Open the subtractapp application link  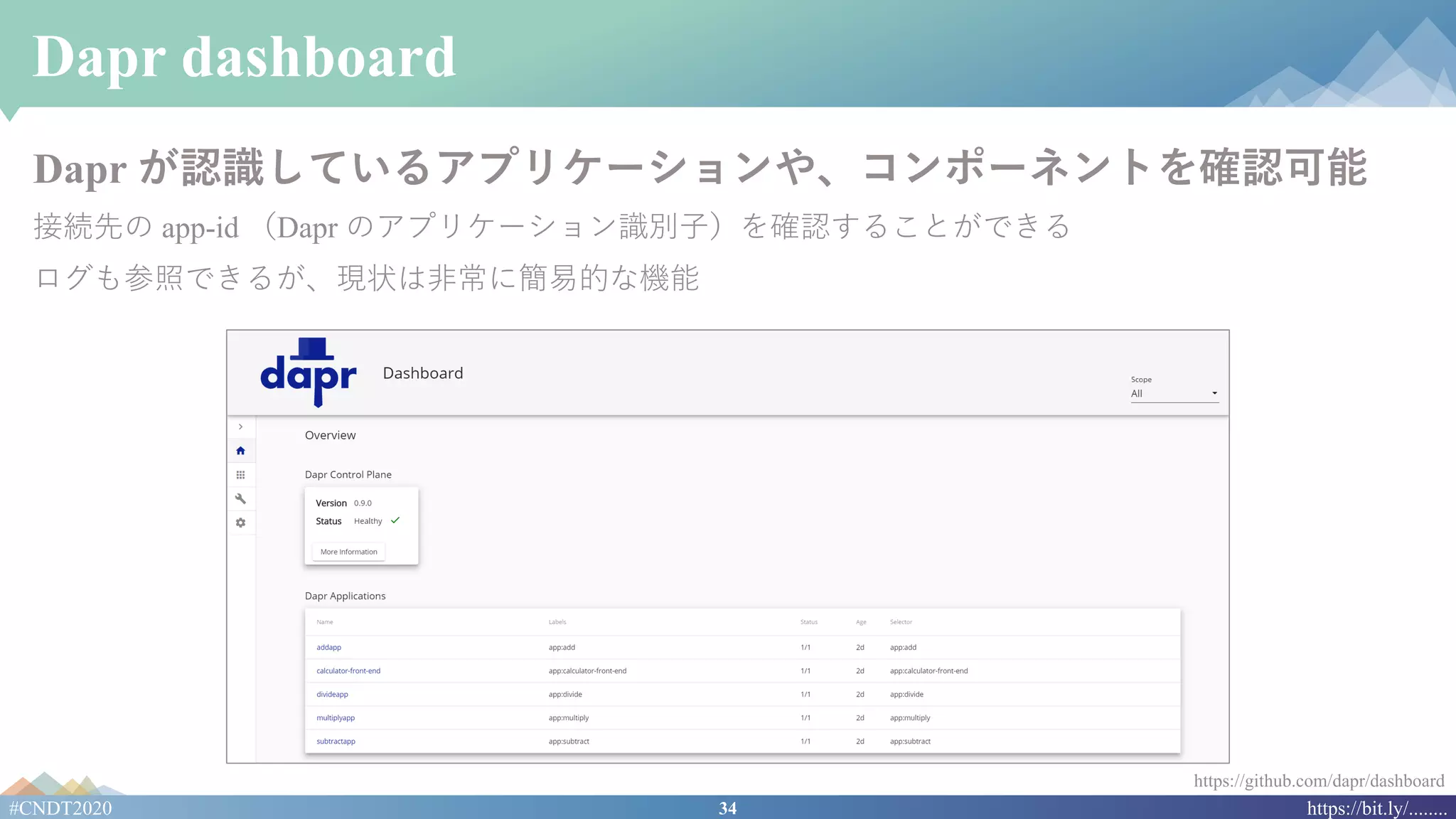coord(336,742)
